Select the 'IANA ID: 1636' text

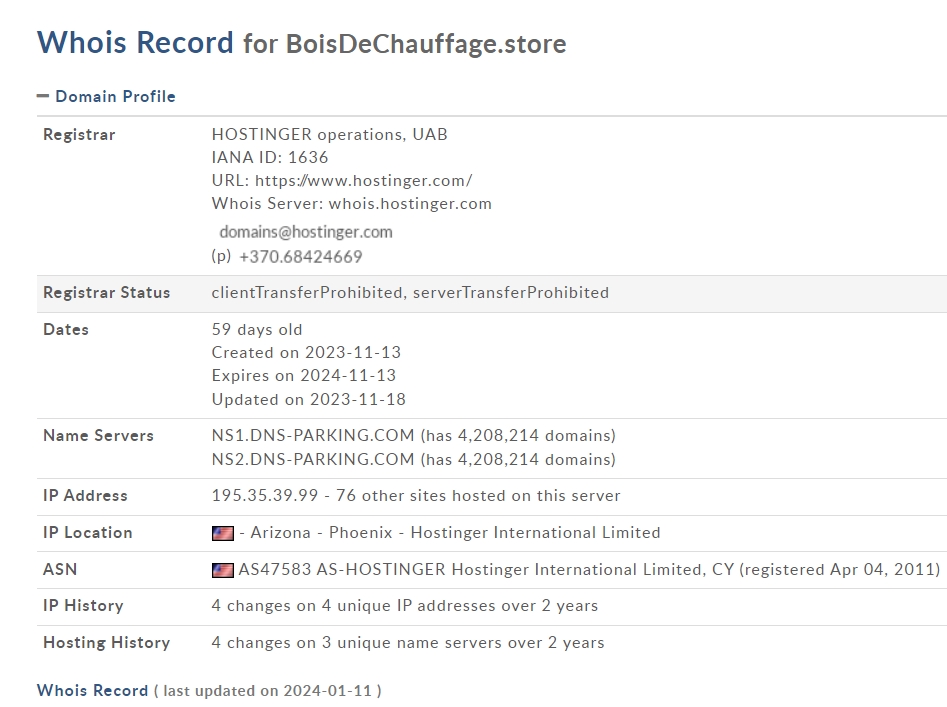[x=270, y=157]
